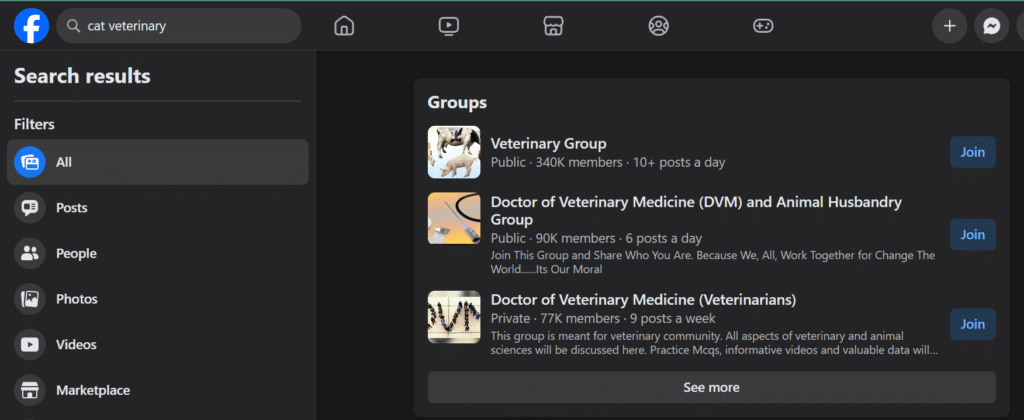Click the Facebook logo
This screenshot has height=420, width=1024.
(x=31, y=26)
